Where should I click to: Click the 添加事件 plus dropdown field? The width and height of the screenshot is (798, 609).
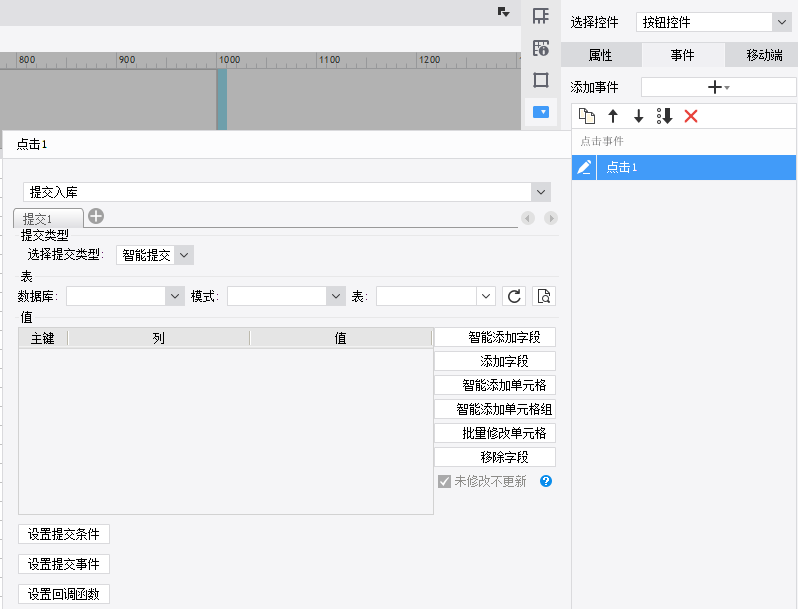[x=718, y=87]
